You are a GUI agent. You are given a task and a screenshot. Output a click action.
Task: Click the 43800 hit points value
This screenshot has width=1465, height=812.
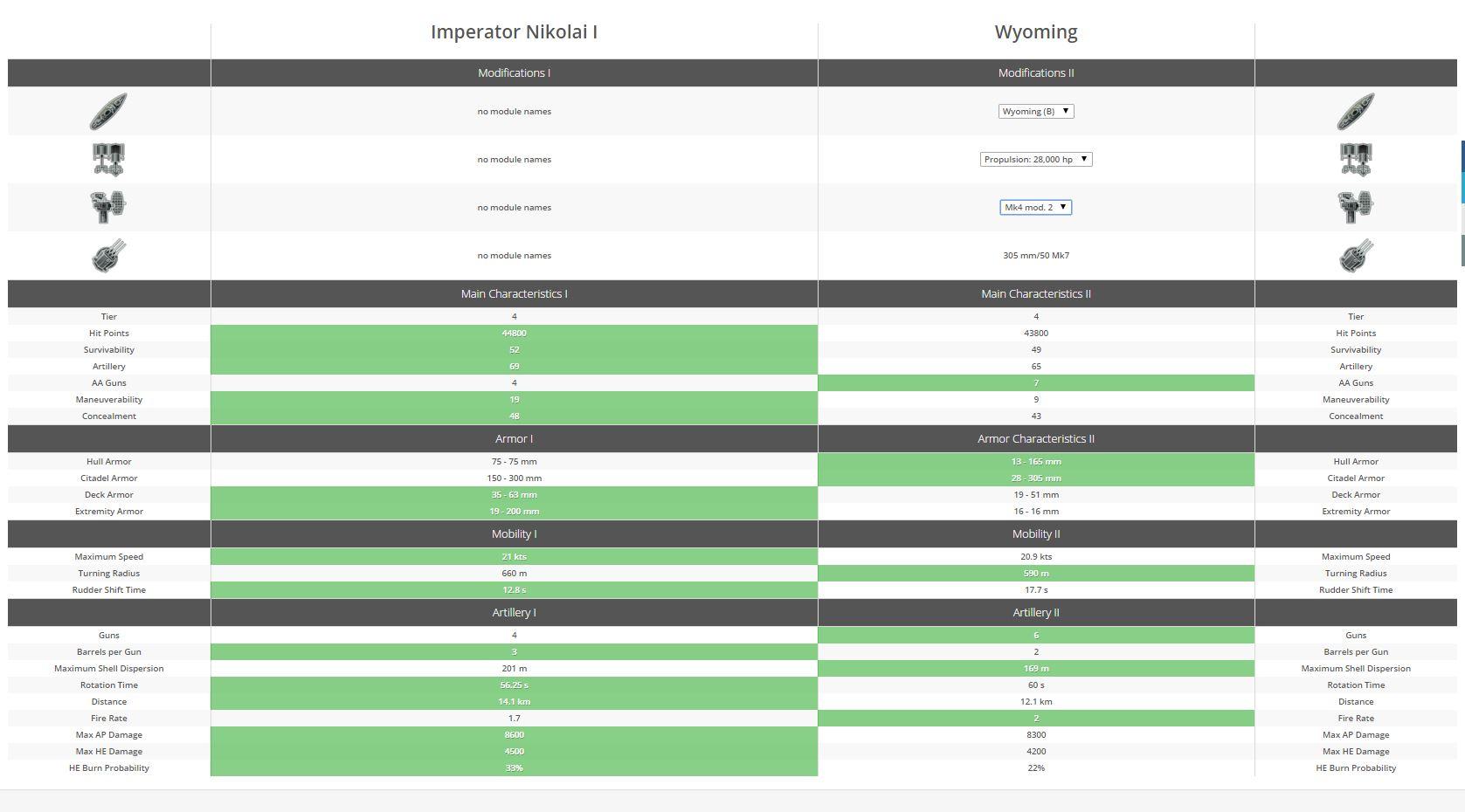(x=1036, y=333)
